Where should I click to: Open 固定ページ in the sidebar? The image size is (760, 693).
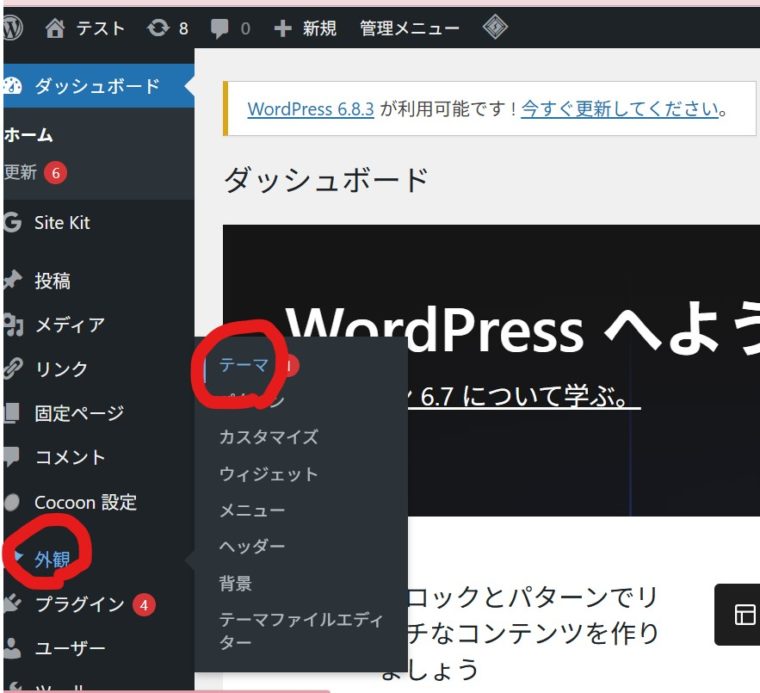click(x=79, y=412)
